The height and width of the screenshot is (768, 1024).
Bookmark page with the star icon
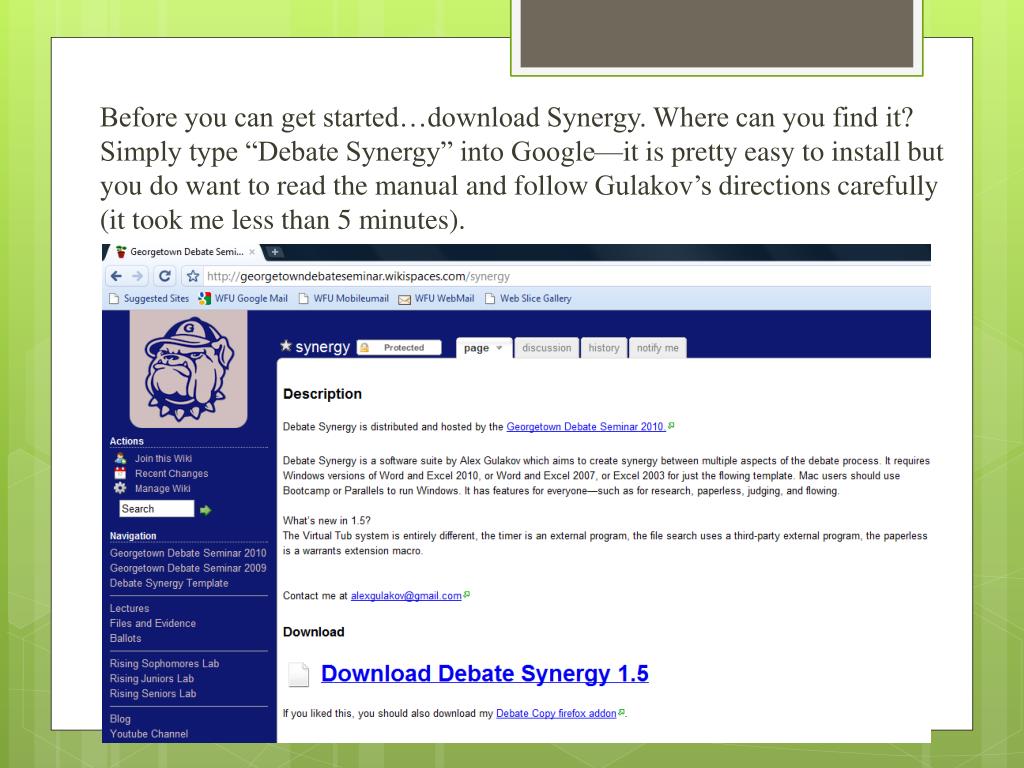193,276
